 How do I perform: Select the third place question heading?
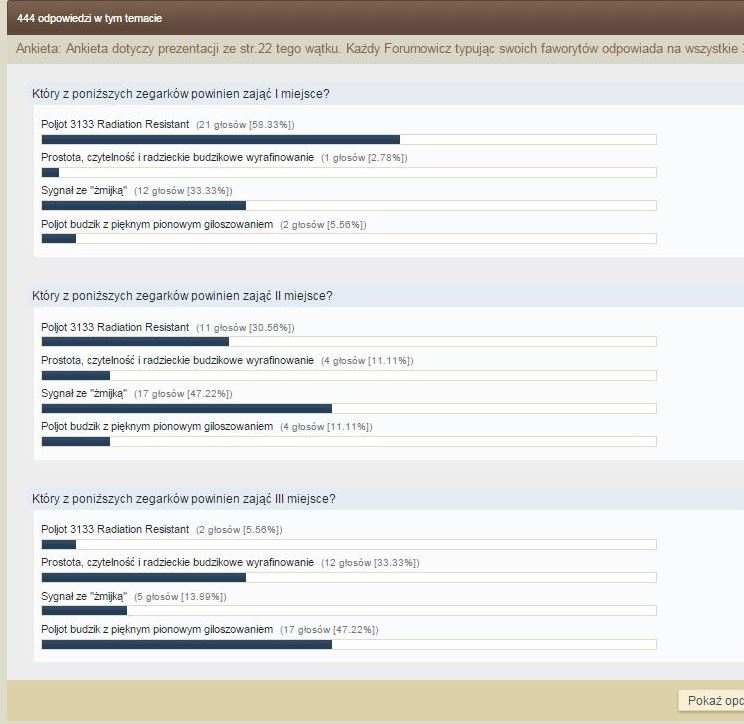tap(184, 498)
